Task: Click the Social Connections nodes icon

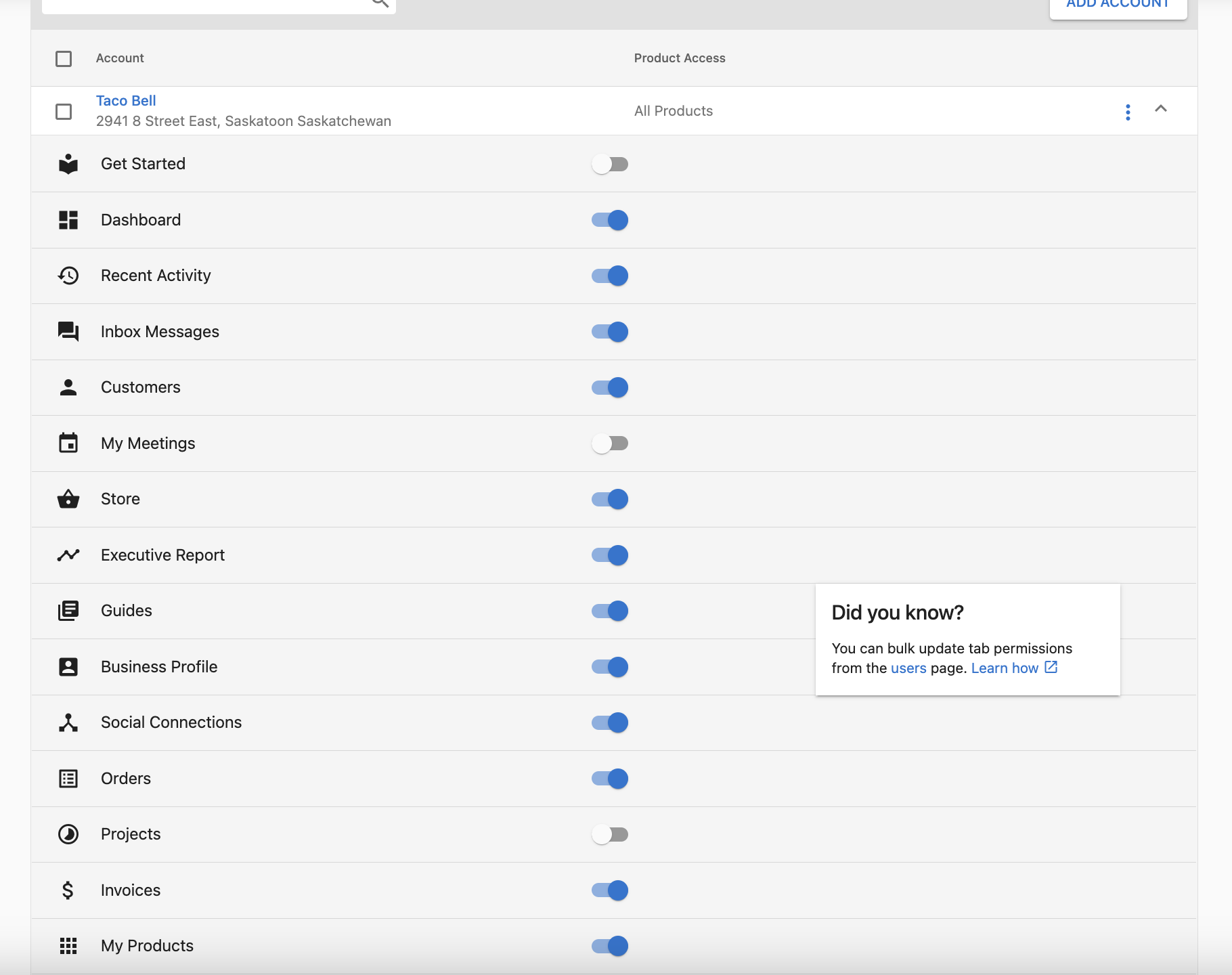Action: pyautogui.click(x=68, y=722)
